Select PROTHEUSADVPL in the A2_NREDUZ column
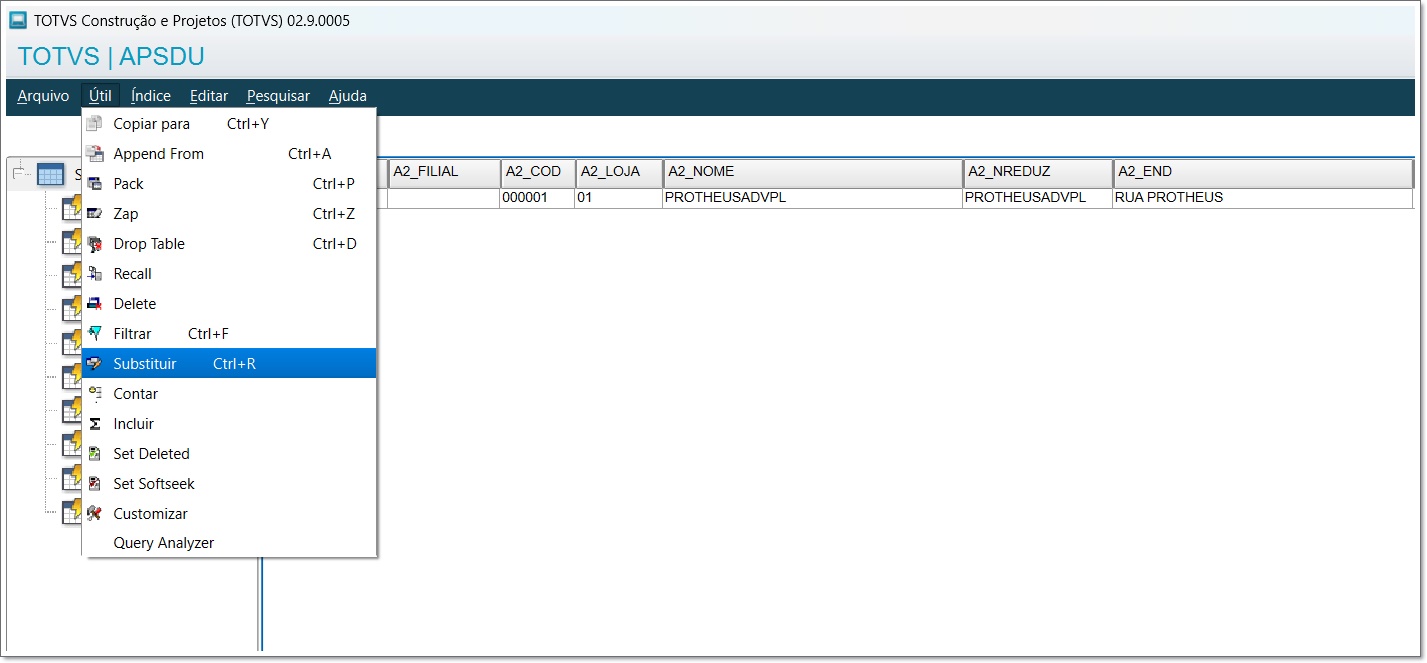 [x=1038, y=198]
